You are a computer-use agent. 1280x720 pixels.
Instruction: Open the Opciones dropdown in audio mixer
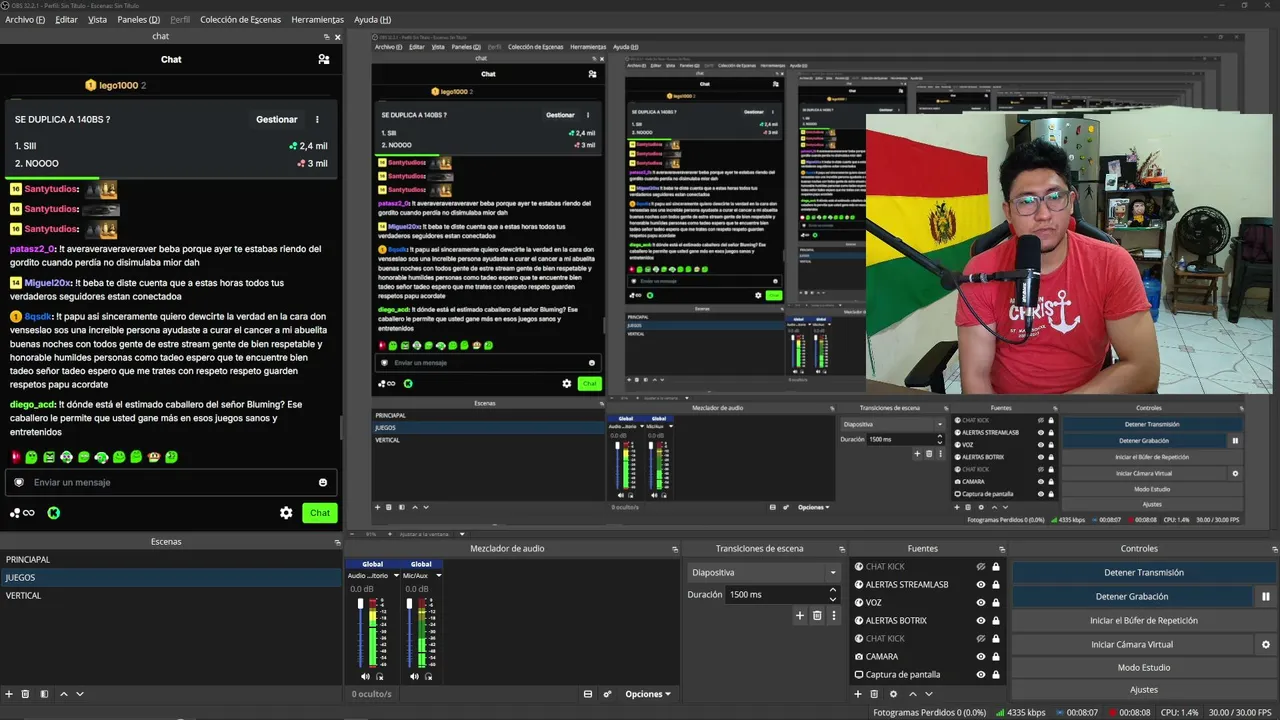tap(648, 694)
